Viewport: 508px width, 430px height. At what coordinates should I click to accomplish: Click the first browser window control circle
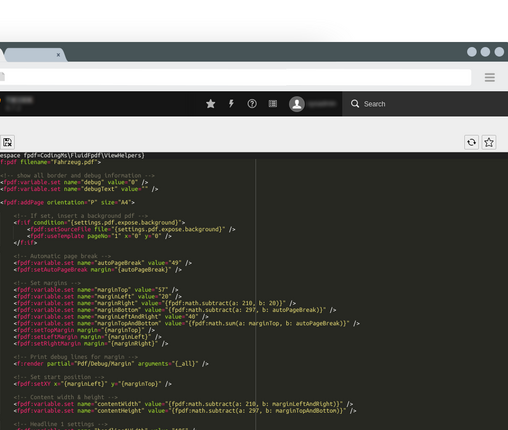pos(472,52)
